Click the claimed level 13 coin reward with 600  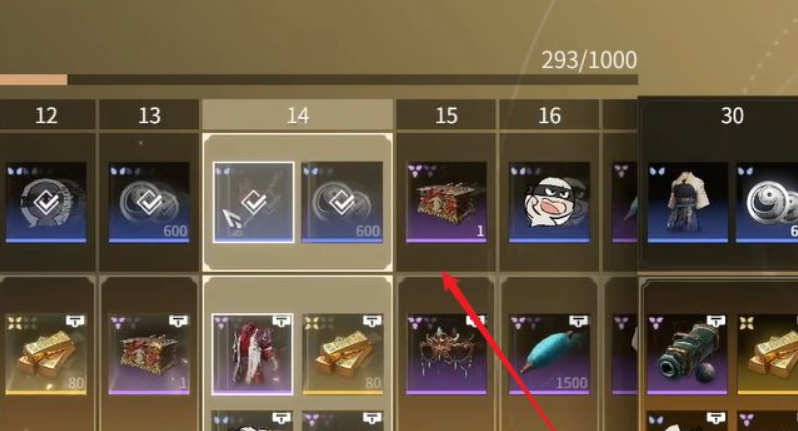tap(149, 202)
